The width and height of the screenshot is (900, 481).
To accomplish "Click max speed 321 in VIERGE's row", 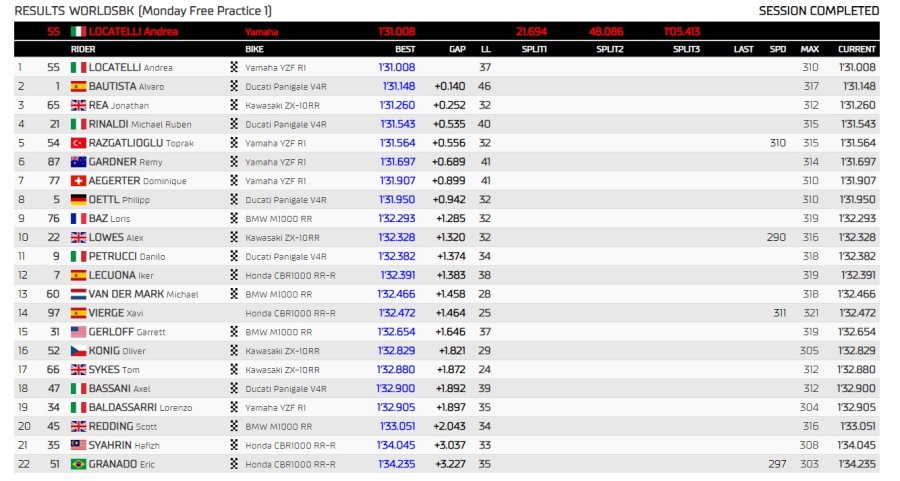I will coord(811,313).
